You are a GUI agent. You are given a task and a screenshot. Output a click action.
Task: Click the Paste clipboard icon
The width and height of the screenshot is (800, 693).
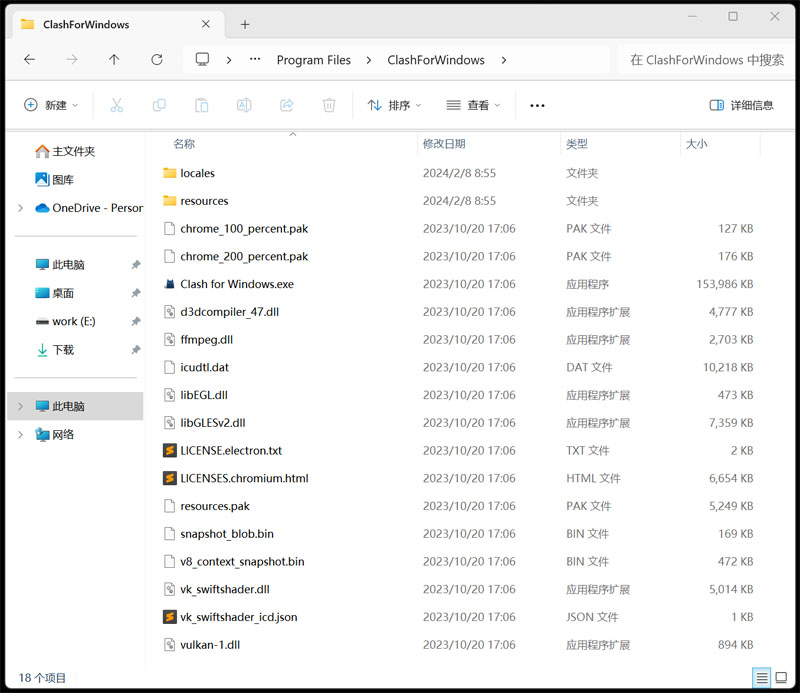coord(201,105)
